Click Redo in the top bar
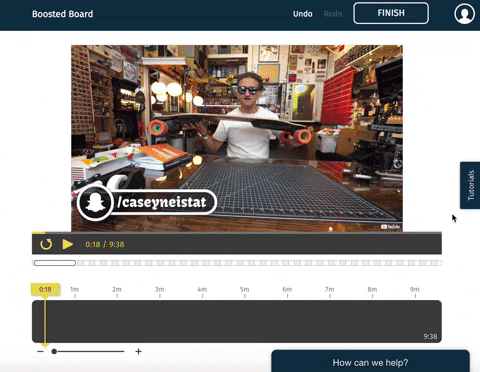 (x=333, y=14)
